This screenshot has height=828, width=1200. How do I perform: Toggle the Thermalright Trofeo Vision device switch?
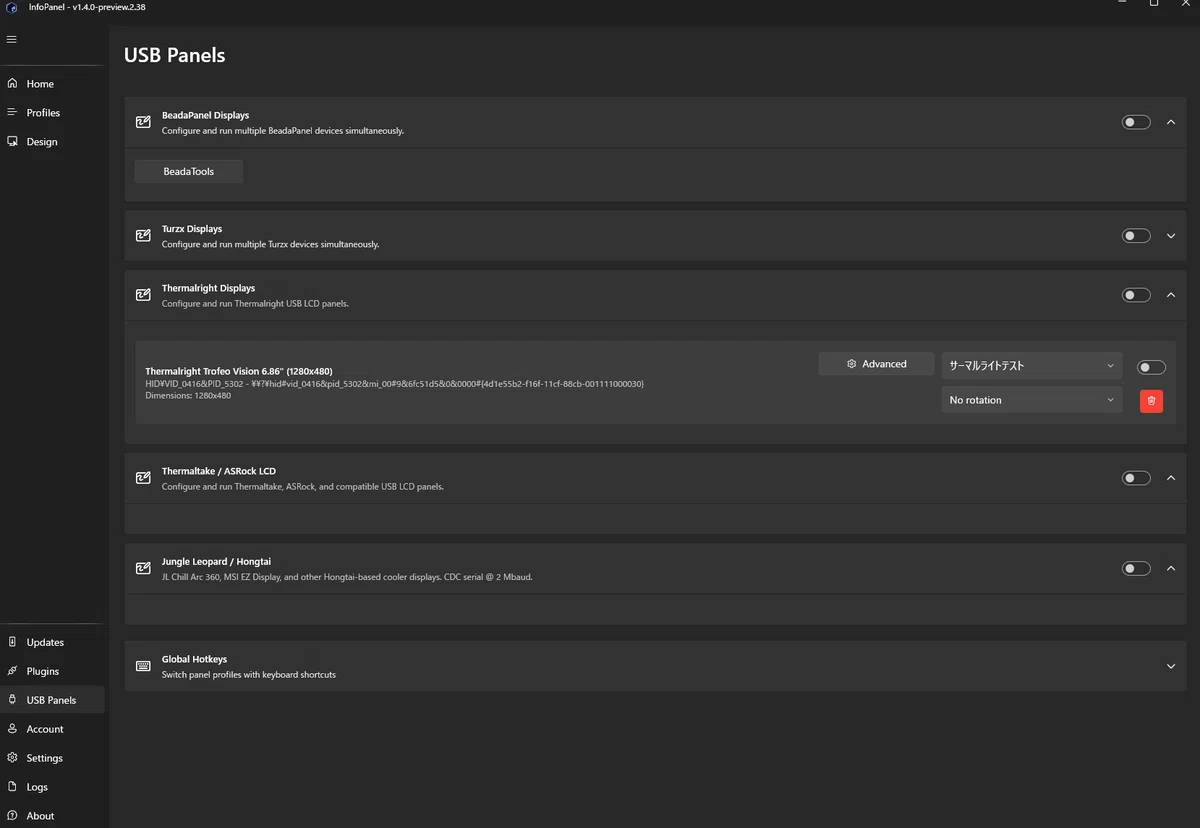pyautogui.click(x=1152, y=367)
